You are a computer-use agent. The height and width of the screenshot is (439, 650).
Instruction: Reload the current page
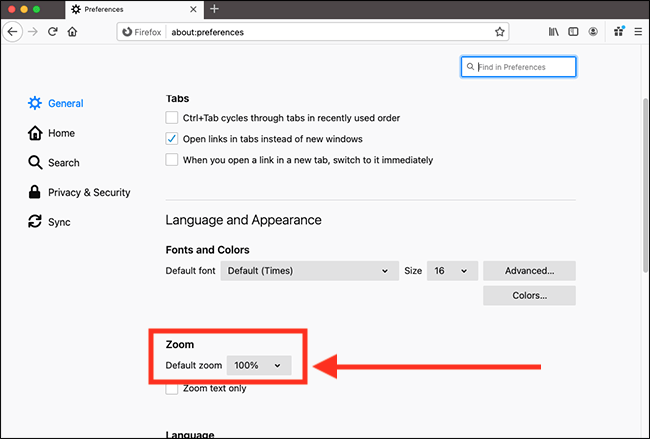[53, 32]
